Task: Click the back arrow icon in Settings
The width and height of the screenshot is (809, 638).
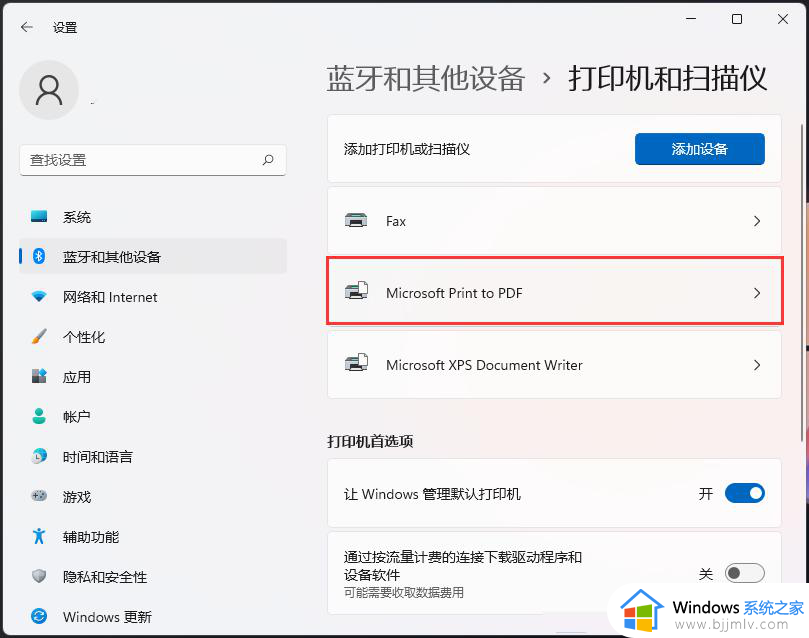Action: point(27,27)
